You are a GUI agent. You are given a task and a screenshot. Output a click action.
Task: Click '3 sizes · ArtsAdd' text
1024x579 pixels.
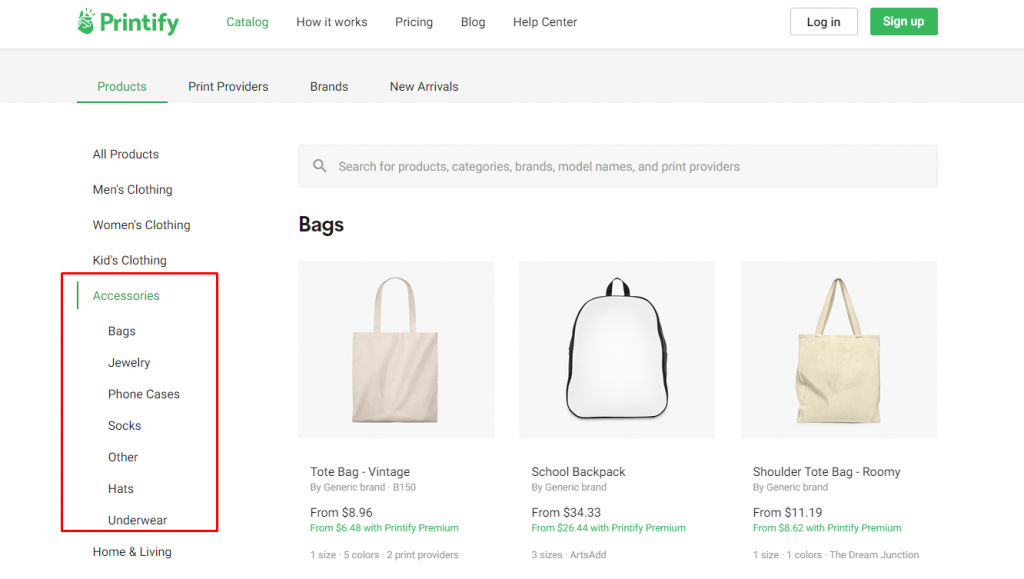[x=568, y=555]
